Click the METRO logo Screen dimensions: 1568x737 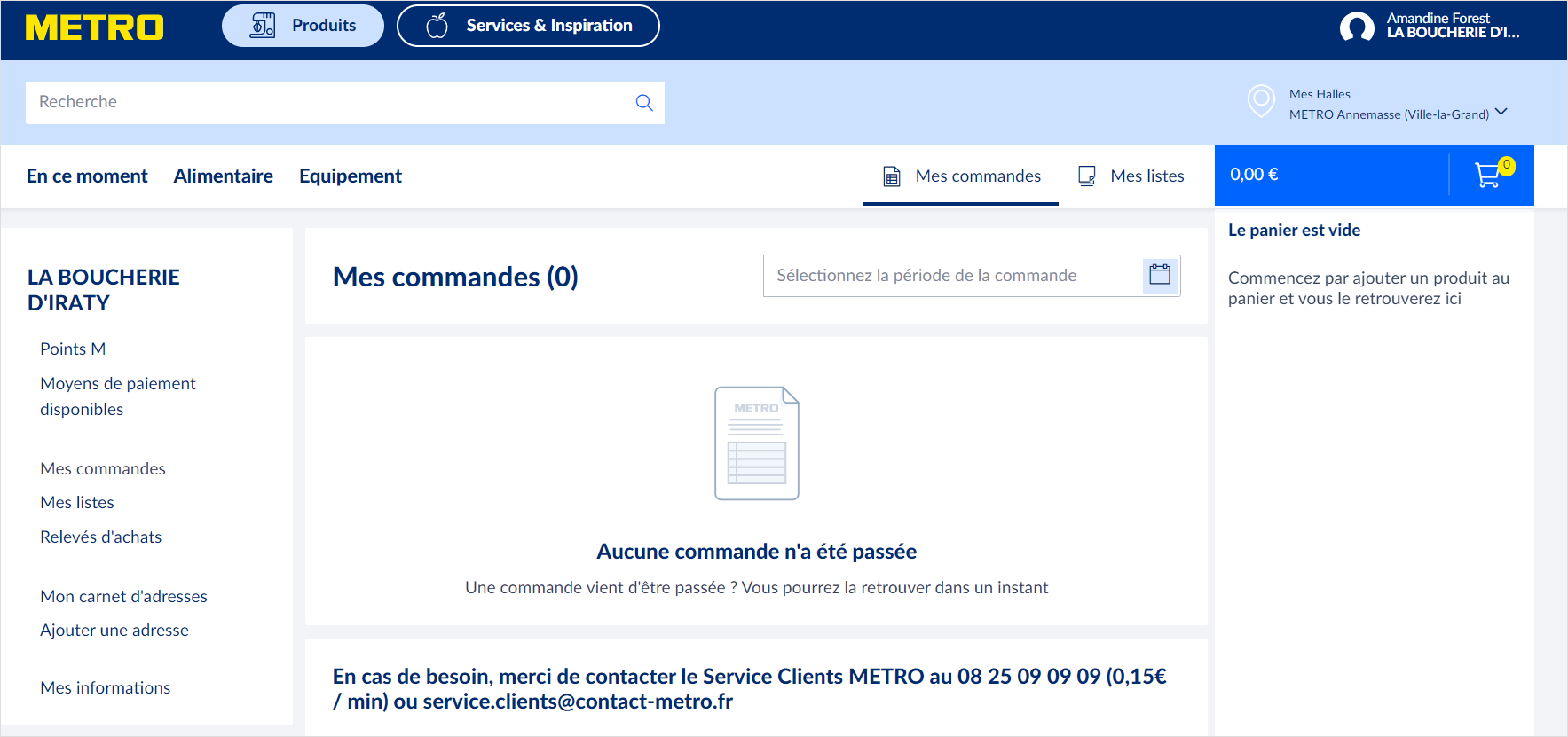pos(94,27)
